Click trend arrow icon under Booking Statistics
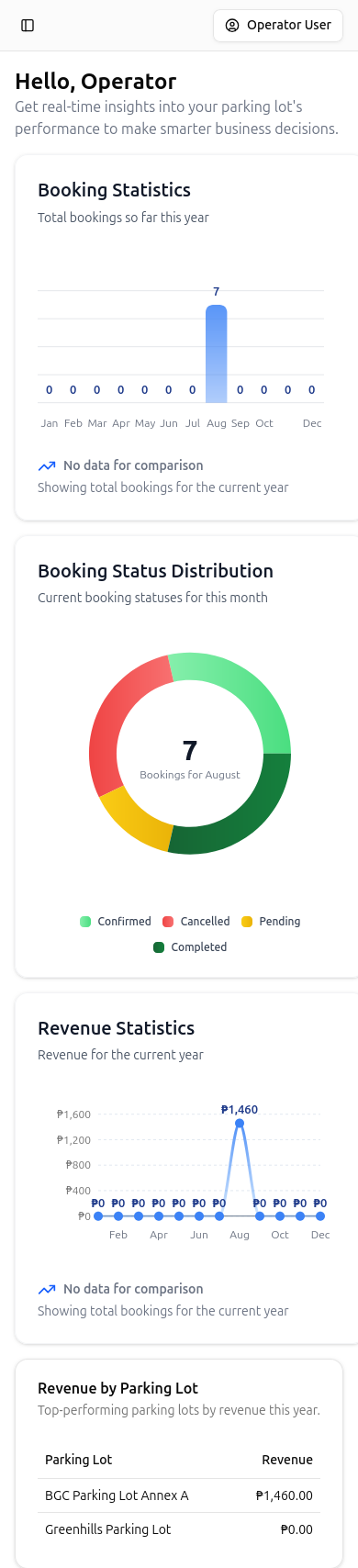The image size is (358, 1568). click(47, 465)
